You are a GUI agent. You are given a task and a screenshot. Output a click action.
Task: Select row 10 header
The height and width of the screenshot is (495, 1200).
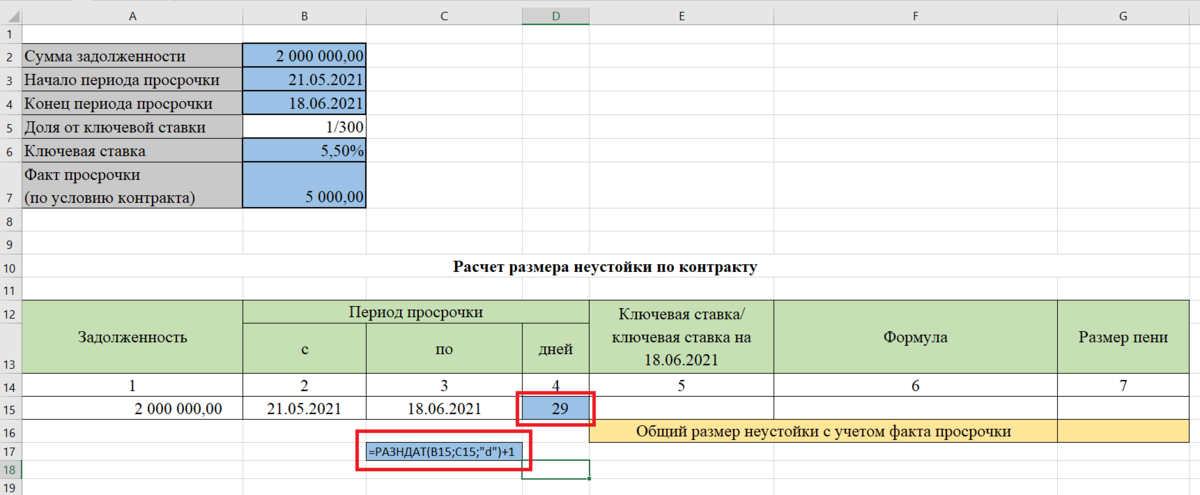[x=10, y=267]
